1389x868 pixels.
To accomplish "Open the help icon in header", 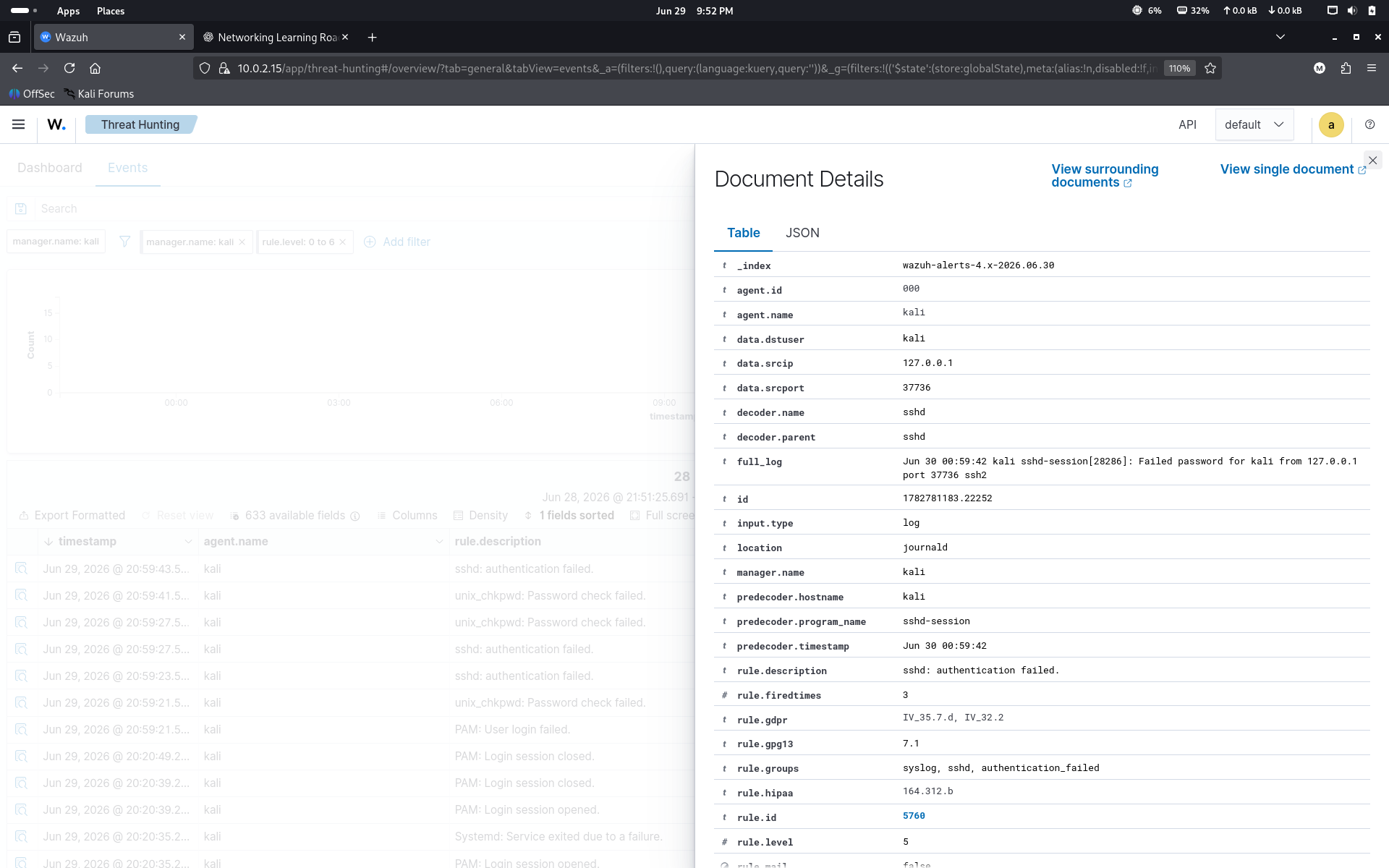I will pyautogui.click(x=1369, y=124).
